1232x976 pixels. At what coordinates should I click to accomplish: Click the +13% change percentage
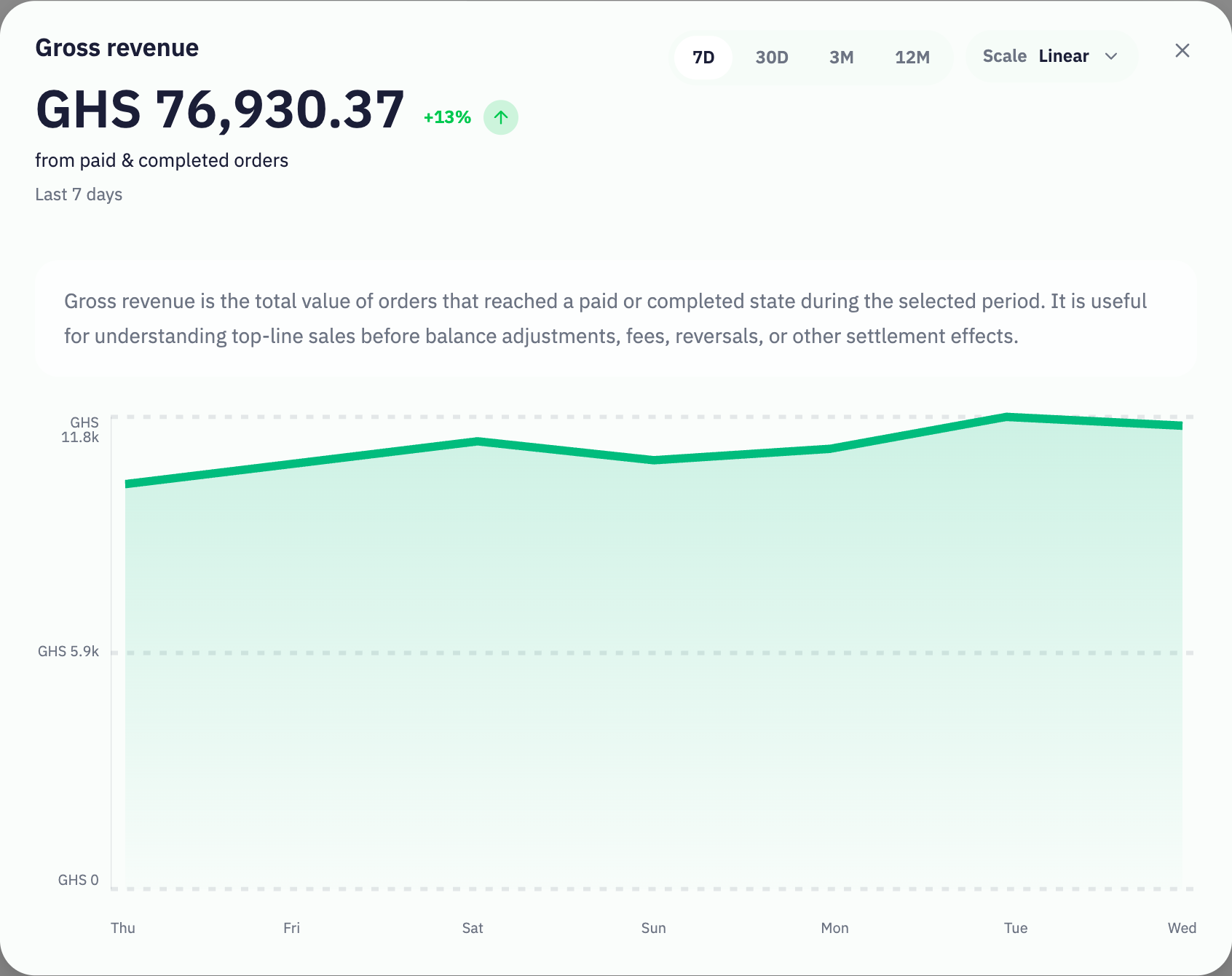point(447,117)
